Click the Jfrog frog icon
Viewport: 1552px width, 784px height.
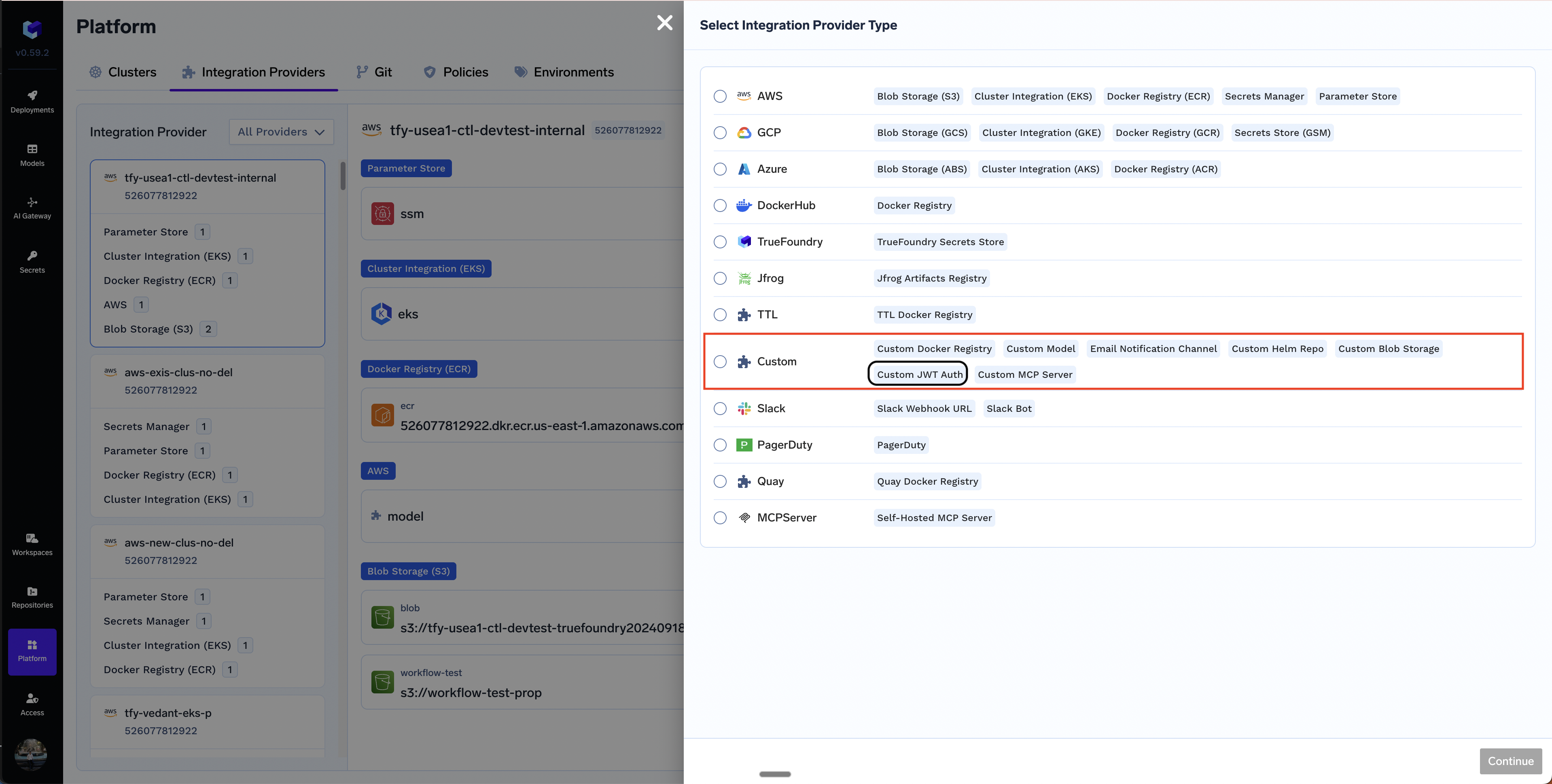[744, 278]
